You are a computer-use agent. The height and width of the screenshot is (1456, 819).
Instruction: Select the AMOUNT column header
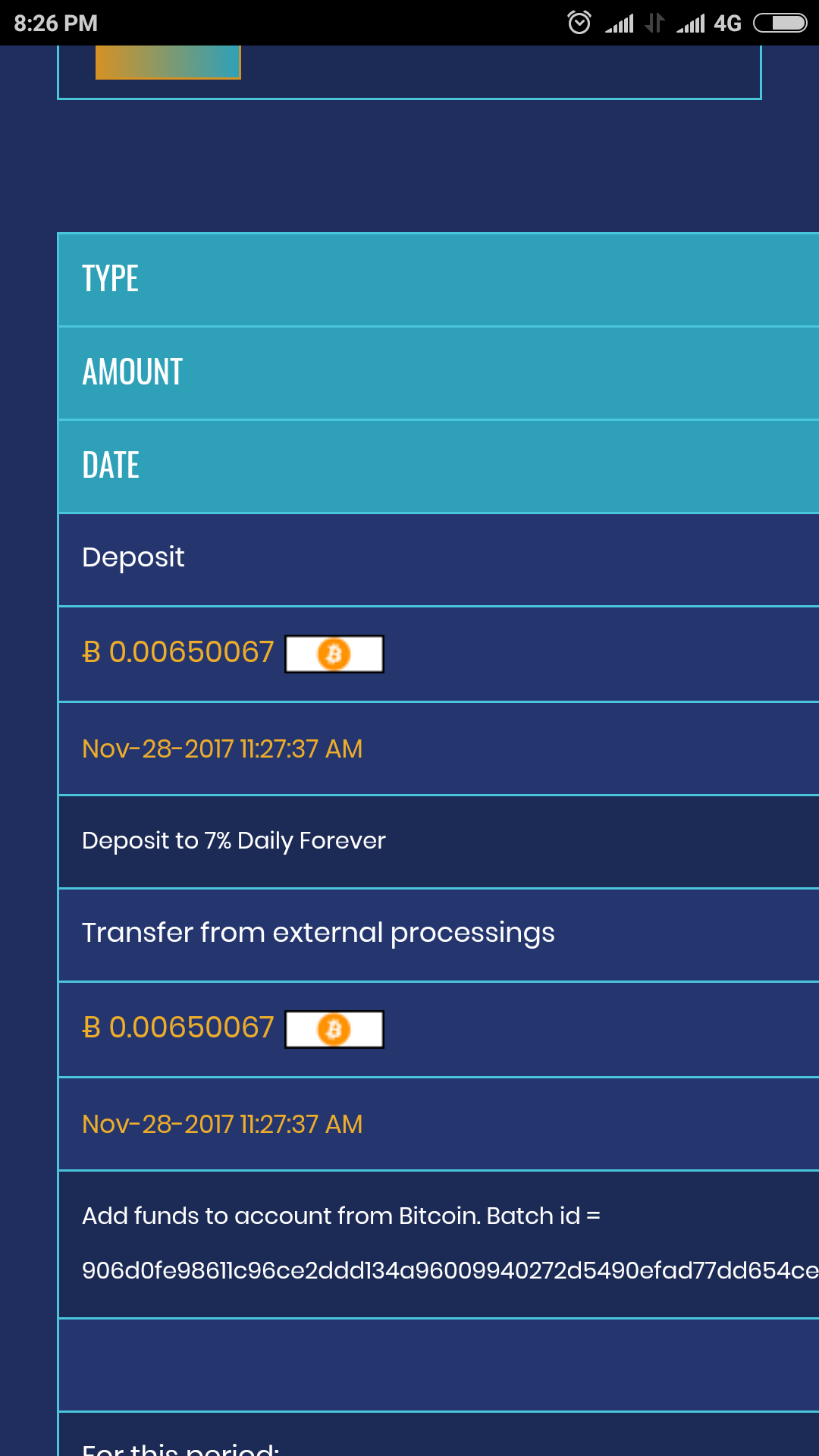click(x=133, y=372)
